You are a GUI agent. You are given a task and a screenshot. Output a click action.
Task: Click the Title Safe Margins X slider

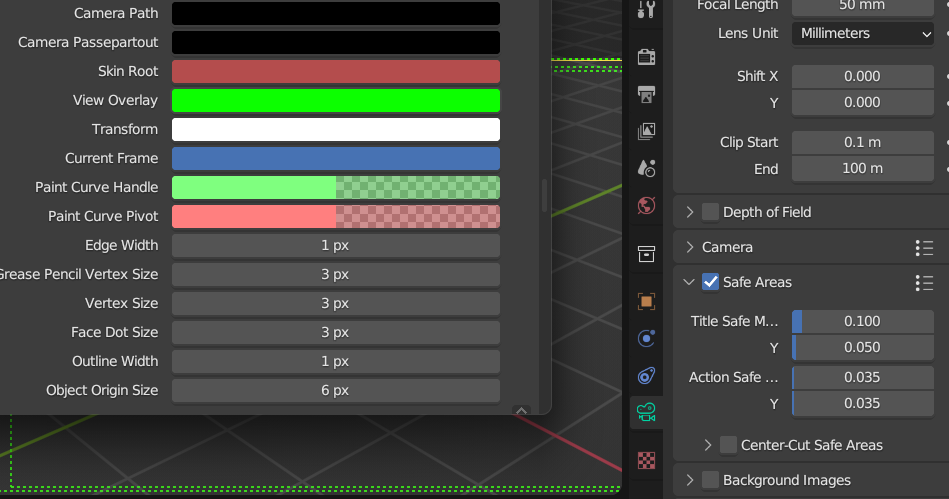863,322
